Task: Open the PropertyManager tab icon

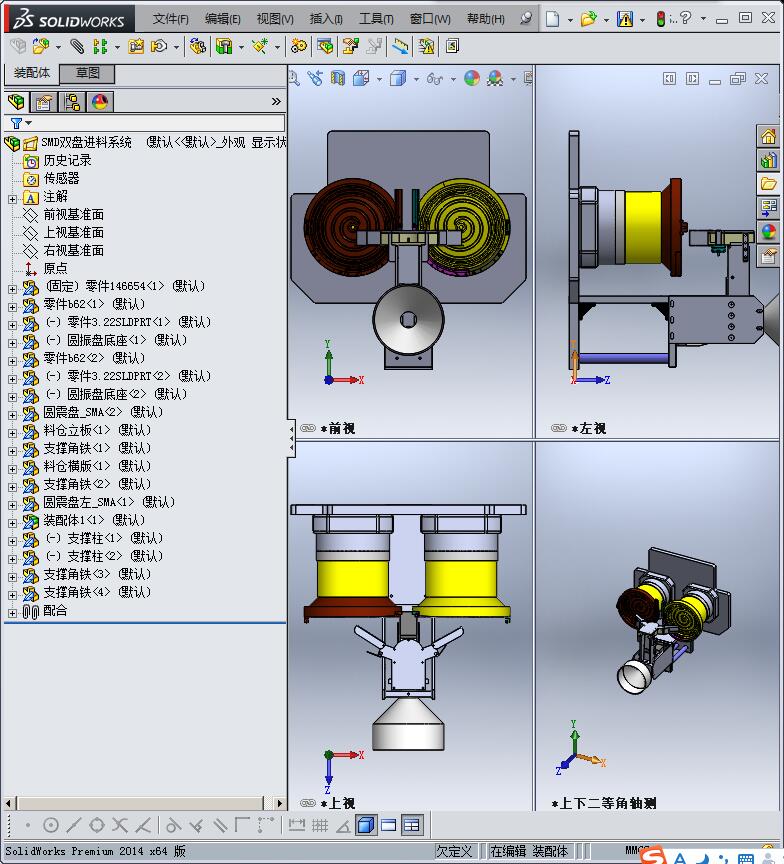Action: tap(44, 102)
